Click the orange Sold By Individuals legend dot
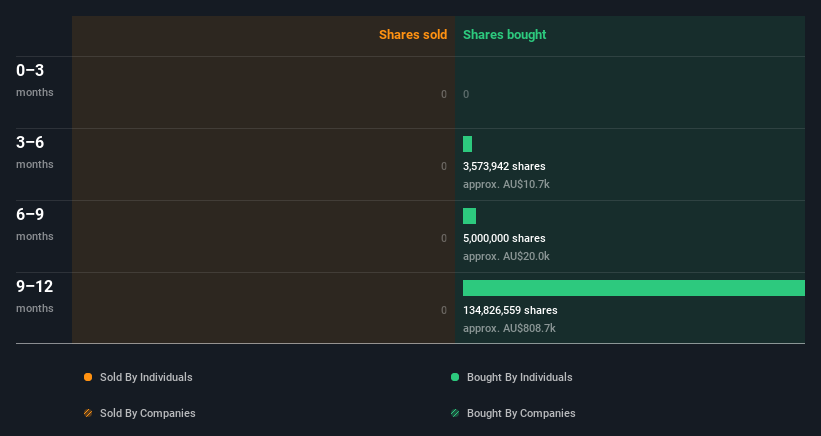 [x=88, y=377]
